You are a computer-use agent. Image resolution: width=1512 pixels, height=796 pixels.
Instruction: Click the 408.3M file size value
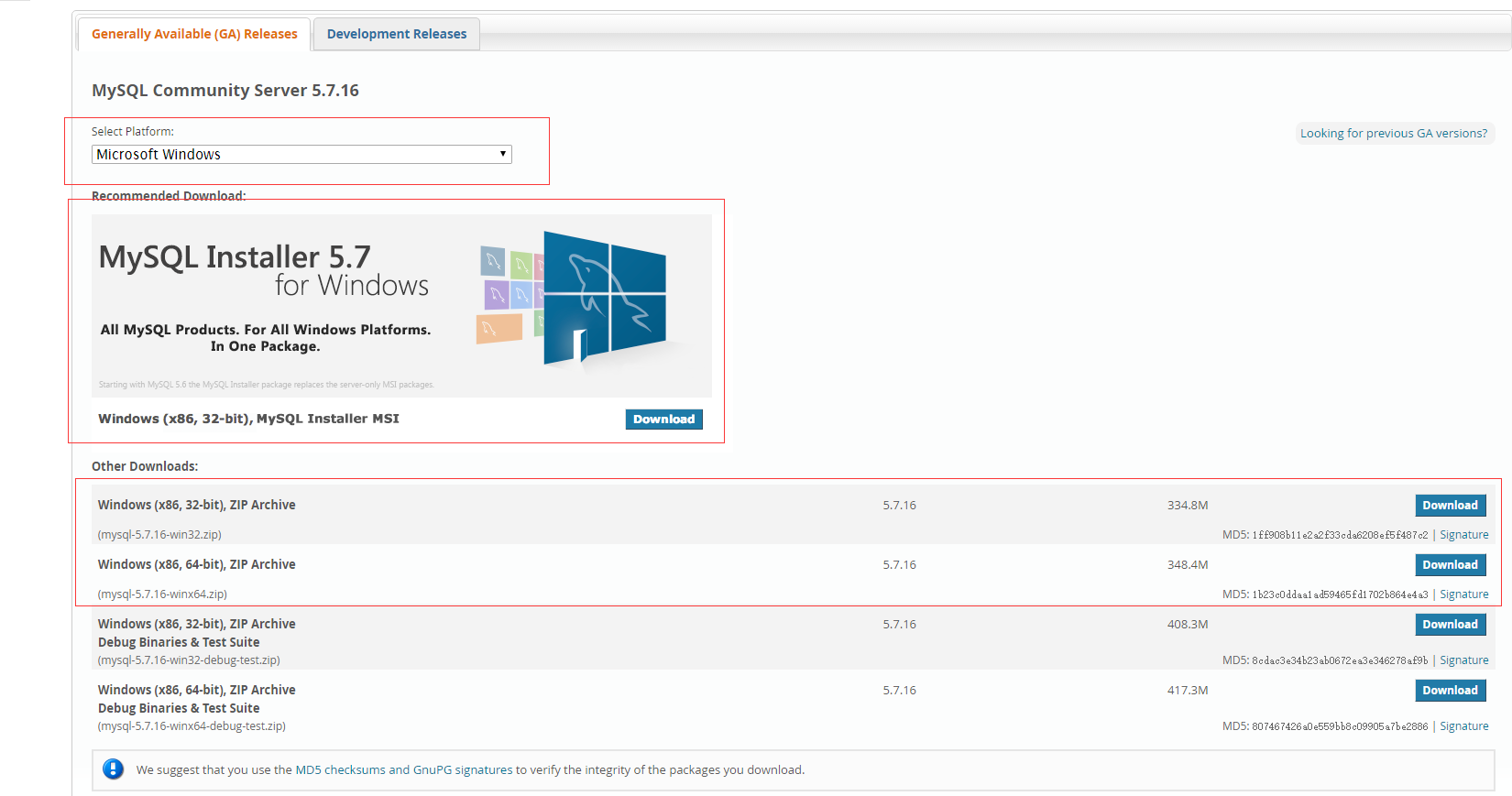(x=1188, y=624)
